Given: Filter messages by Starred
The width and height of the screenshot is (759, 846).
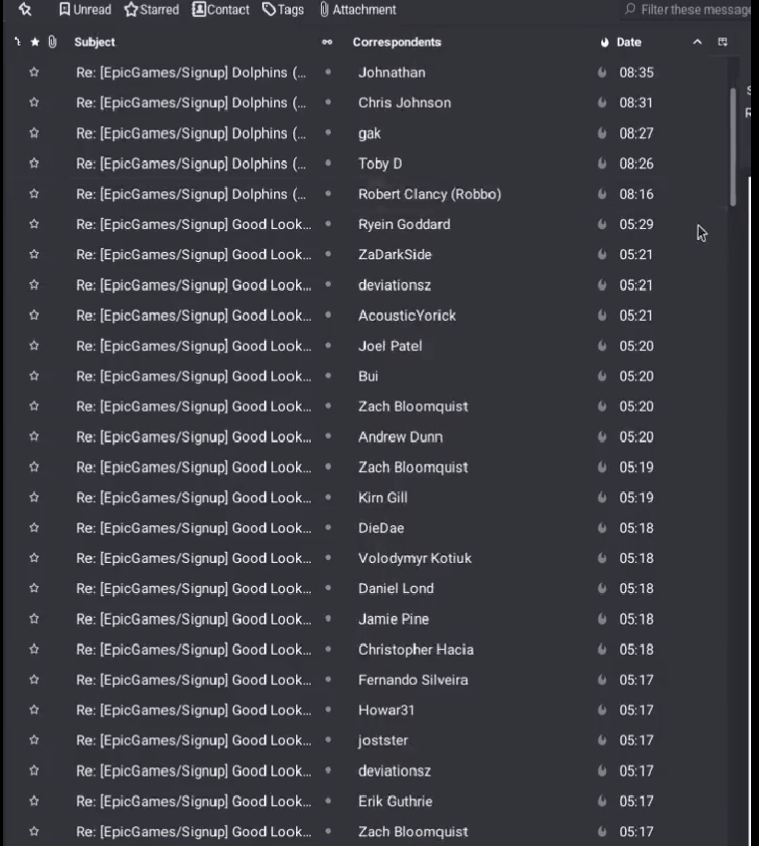Looking at the screenshot, I should pyautogui.click(x=152, y=10).
